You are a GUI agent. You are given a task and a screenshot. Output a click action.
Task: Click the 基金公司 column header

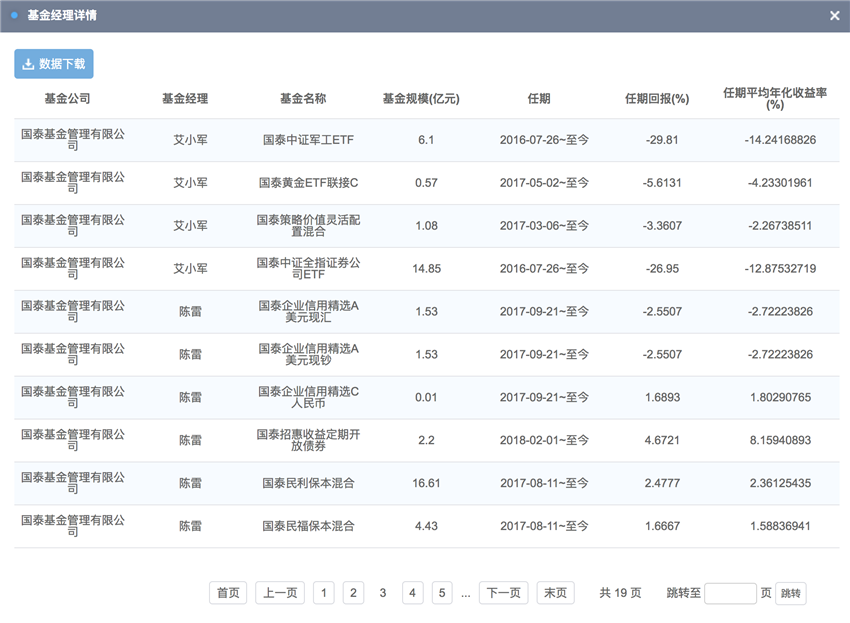68,99
